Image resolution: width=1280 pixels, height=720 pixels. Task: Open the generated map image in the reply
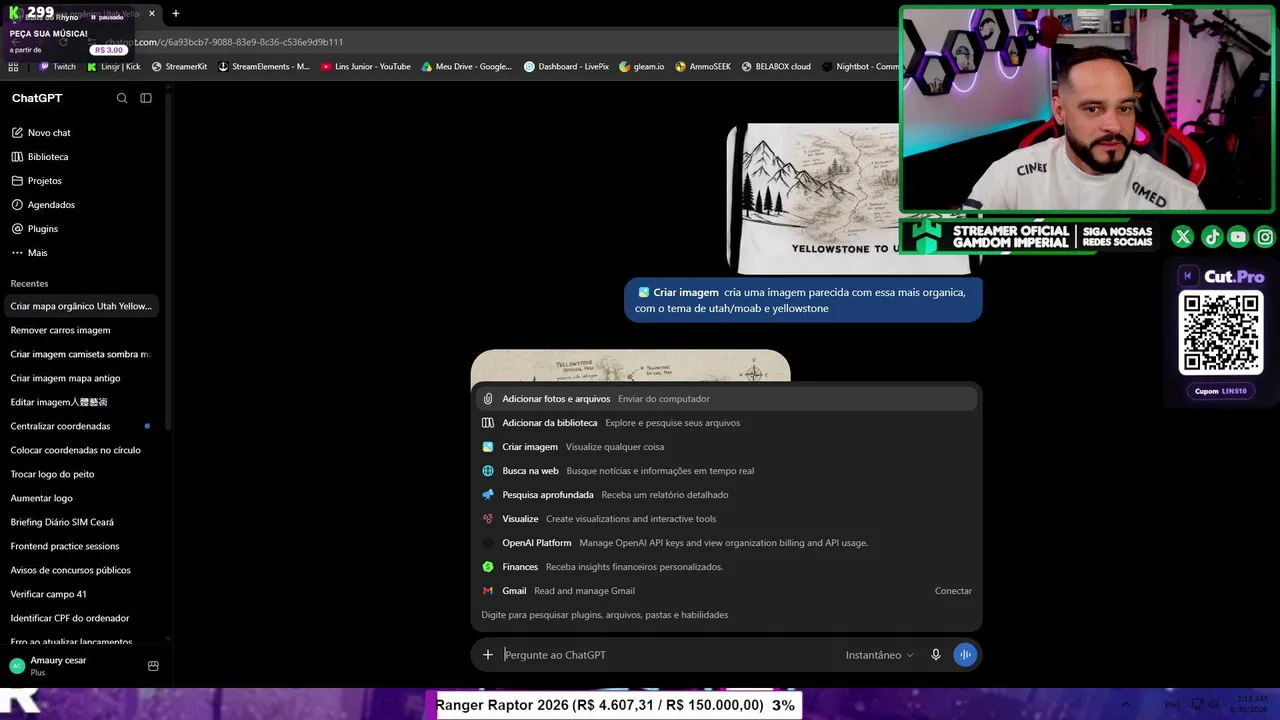631,366
